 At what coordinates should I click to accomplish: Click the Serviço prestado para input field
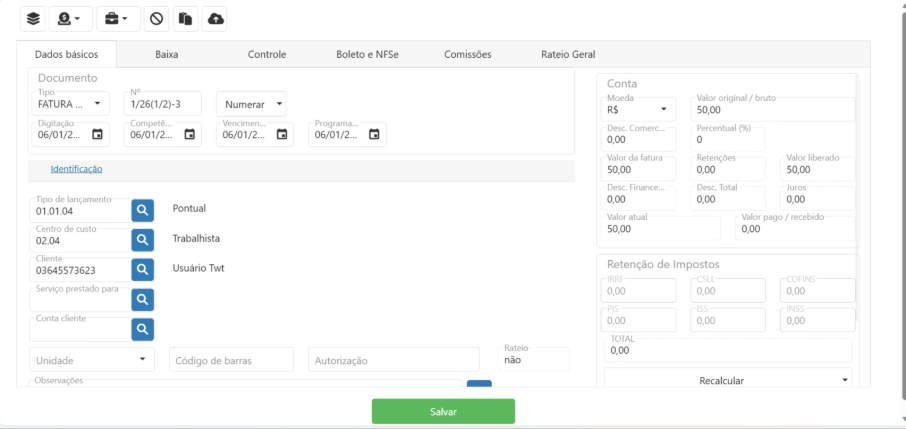point(80,299)
